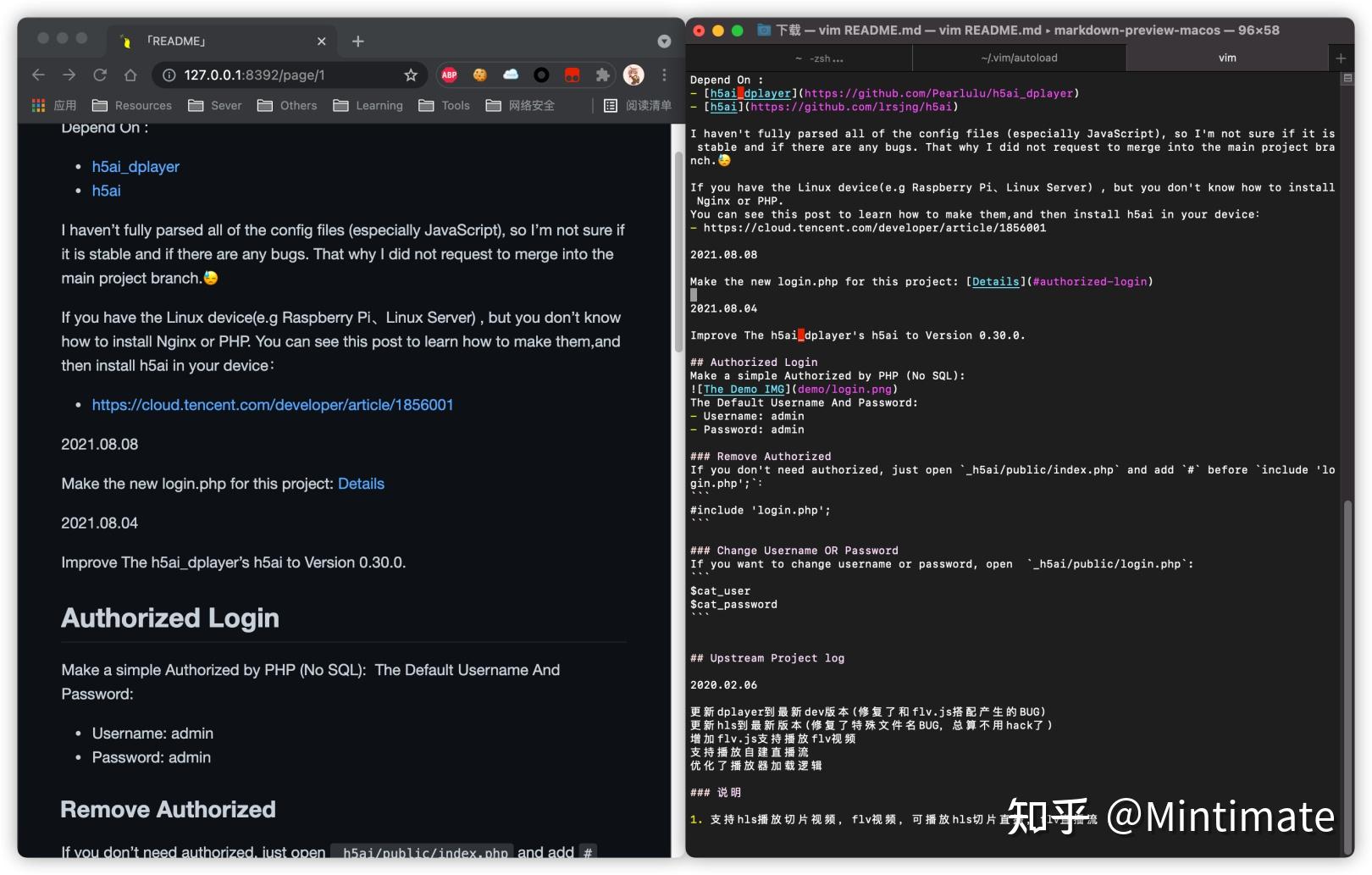The height and width of the screenshot is (875, 1372).
Task: Toggle the site info padlock indicator
Action: tap(169, 75)
